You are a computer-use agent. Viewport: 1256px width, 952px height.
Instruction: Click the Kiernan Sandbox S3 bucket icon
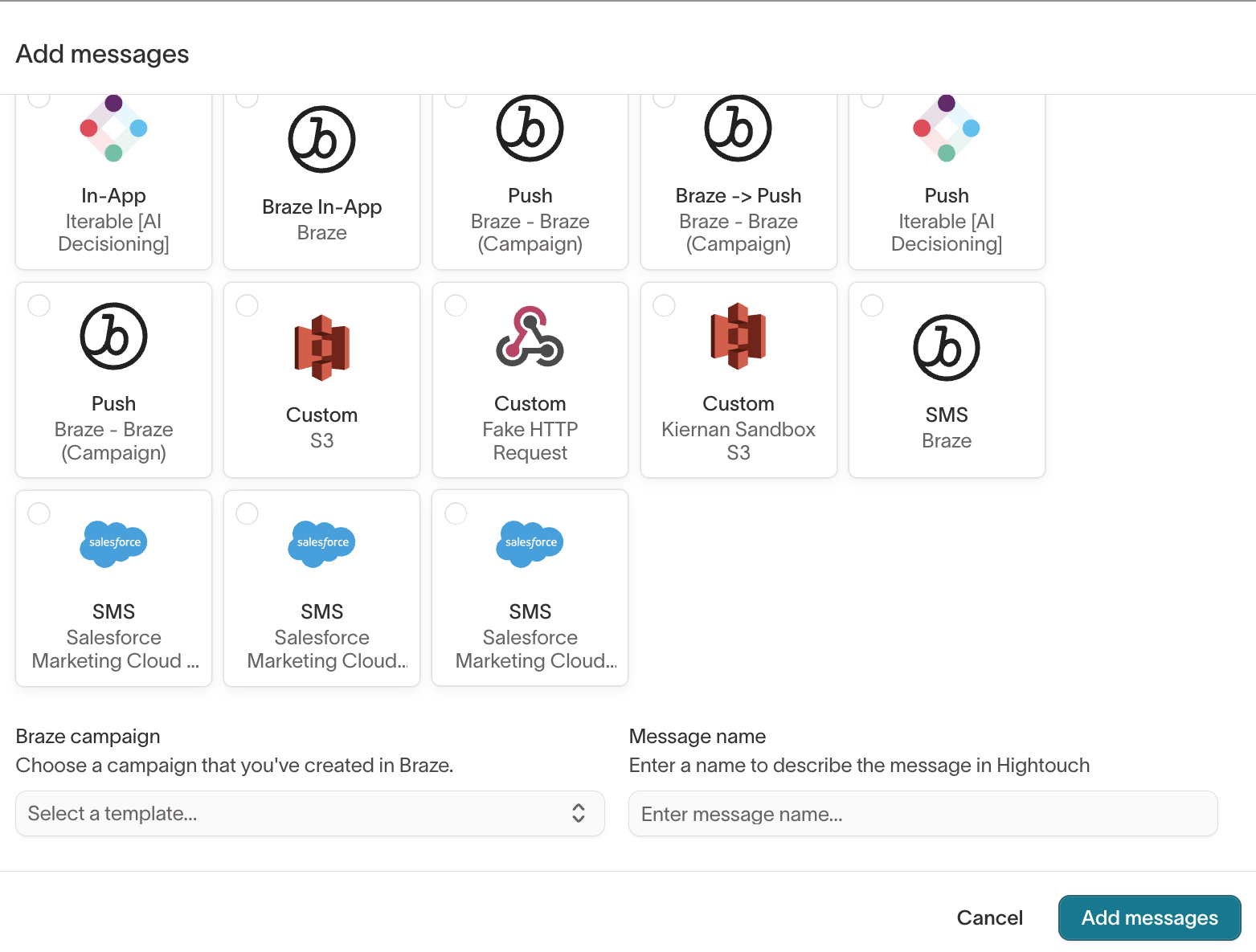click(738, 336)
